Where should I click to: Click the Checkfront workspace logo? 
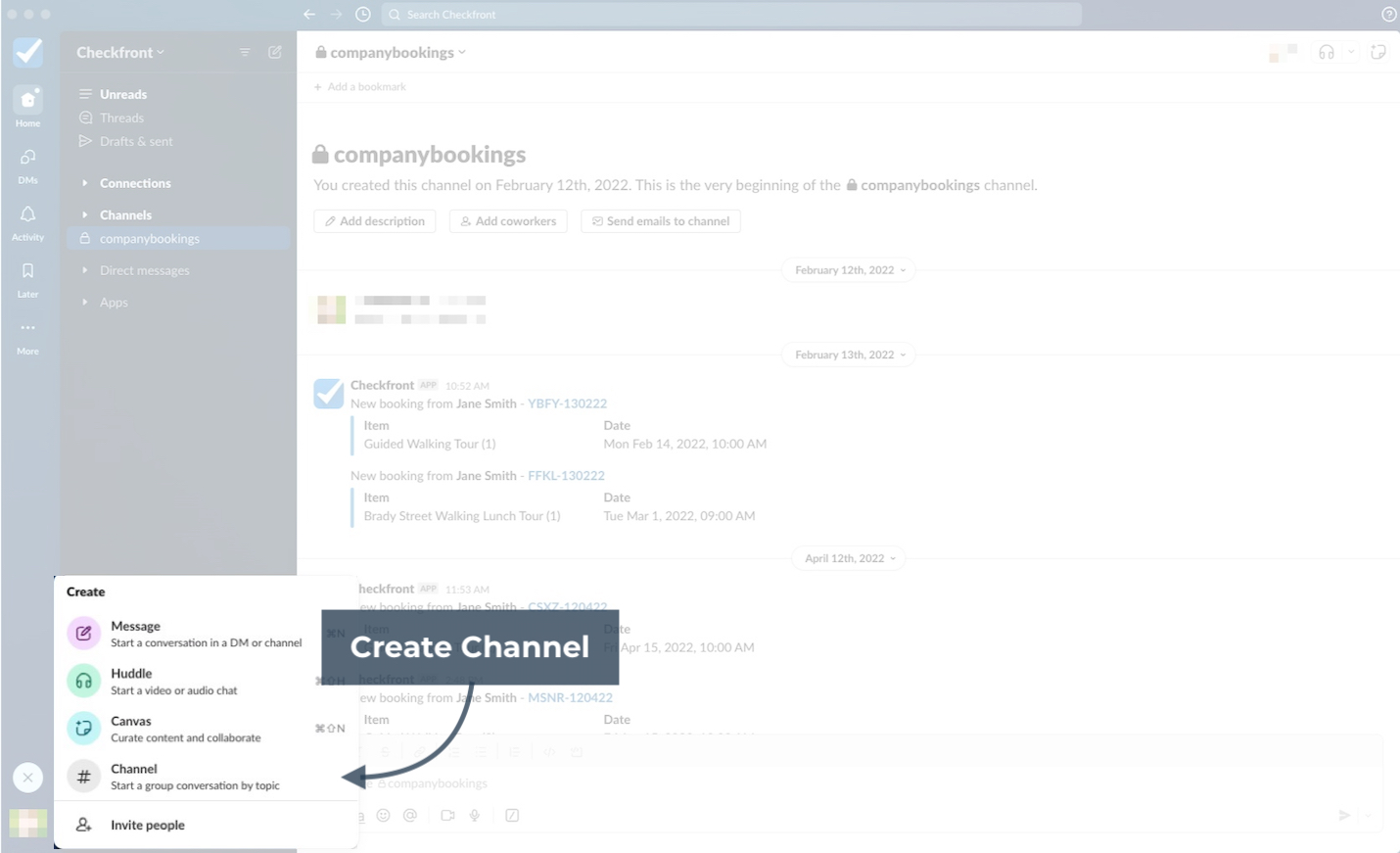(x=27, y=52)
